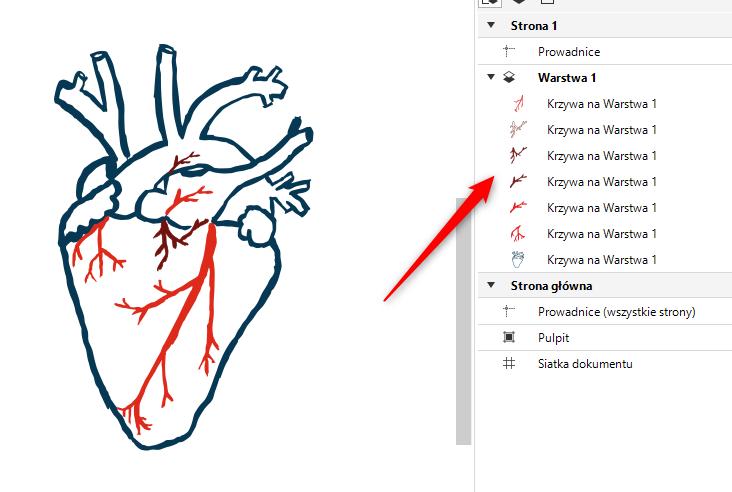Viewport: 732px width, 492px height.
Task: Click the guides icon beside Prowadnice (wszystkie strony)
Action: [x=508, y=311]
